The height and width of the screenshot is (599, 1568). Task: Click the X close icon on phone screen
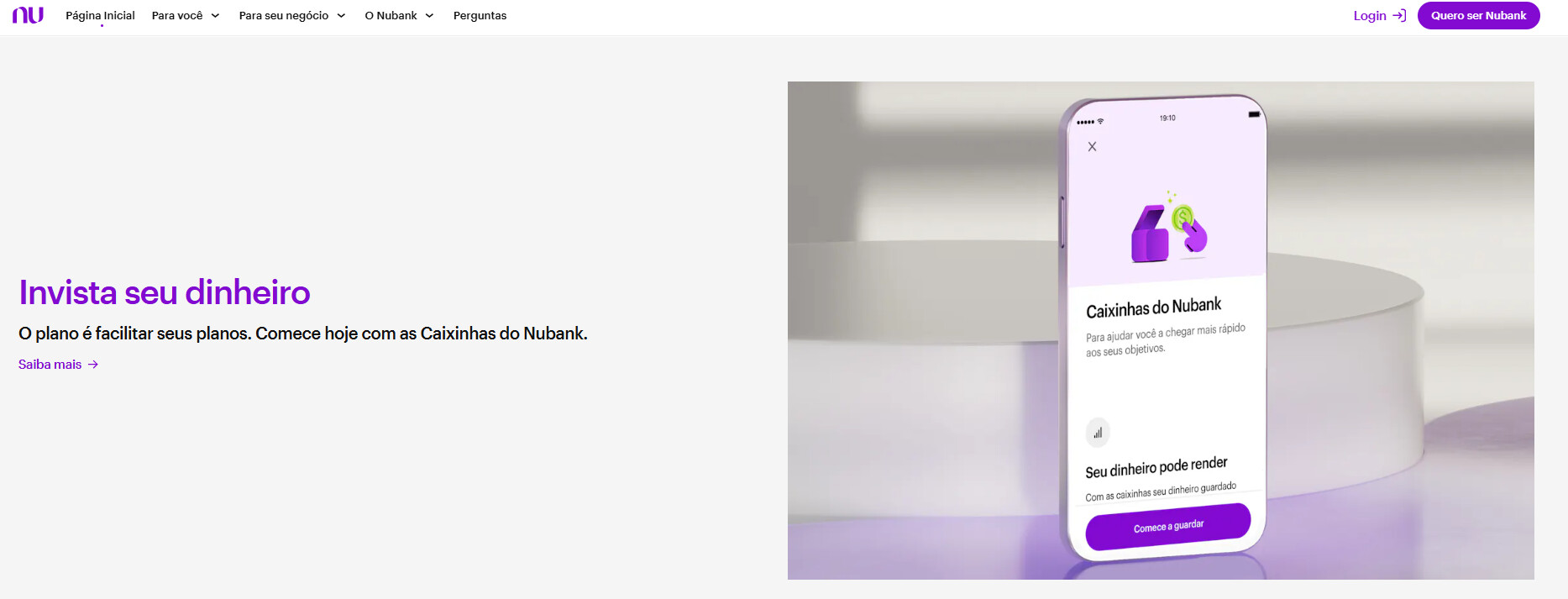pos(1092,146)
